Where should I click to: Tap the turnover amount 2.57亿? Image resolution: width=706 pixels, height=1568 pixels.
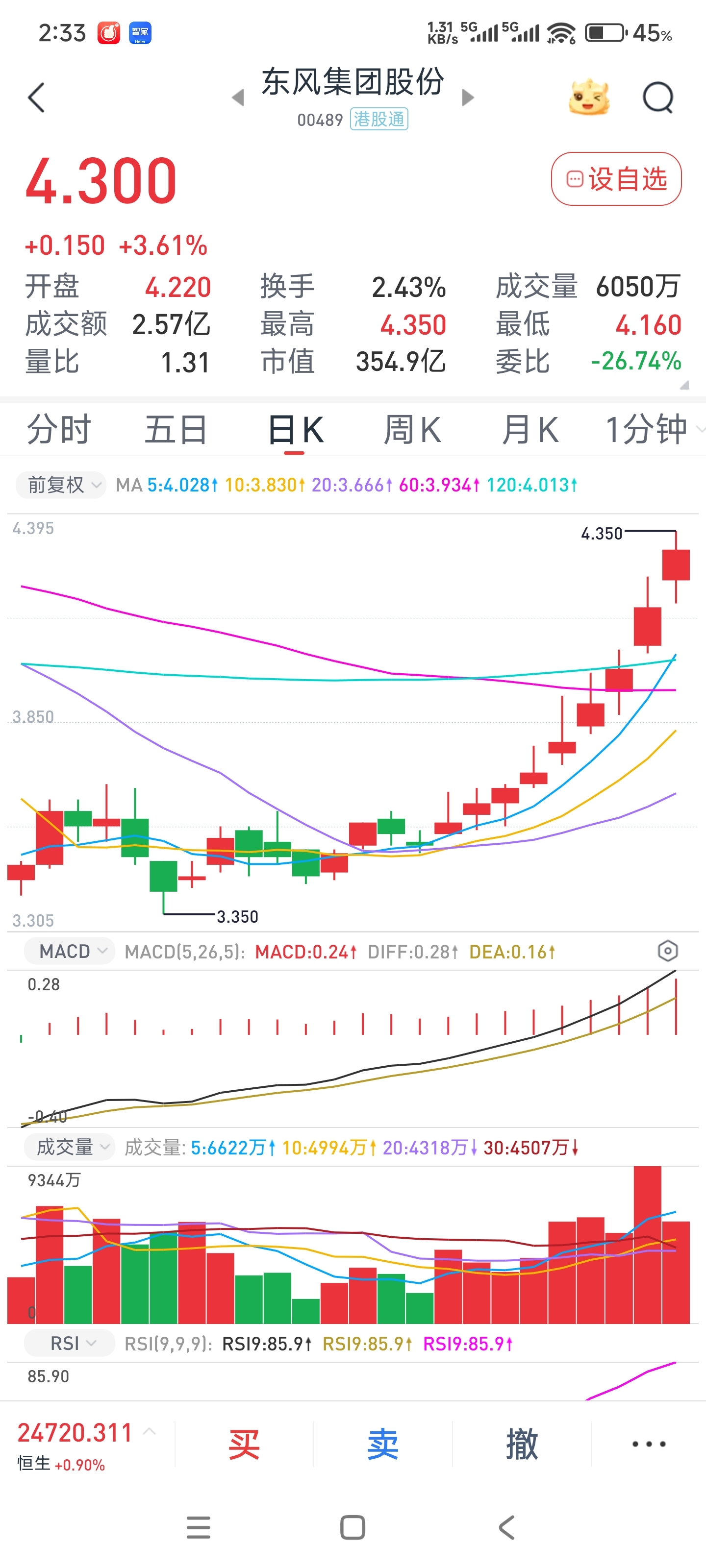coord(171,324)
